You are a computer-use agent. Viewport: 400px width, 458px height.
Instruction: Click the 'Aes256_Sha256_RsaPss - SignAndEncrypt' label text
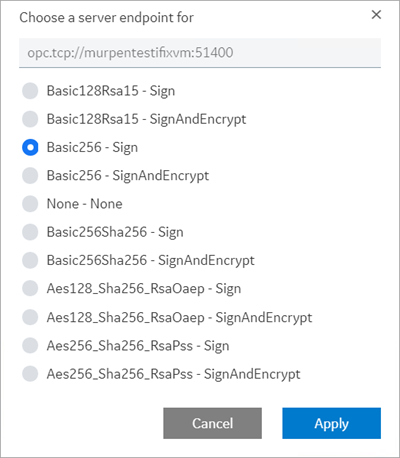point(173,374)
